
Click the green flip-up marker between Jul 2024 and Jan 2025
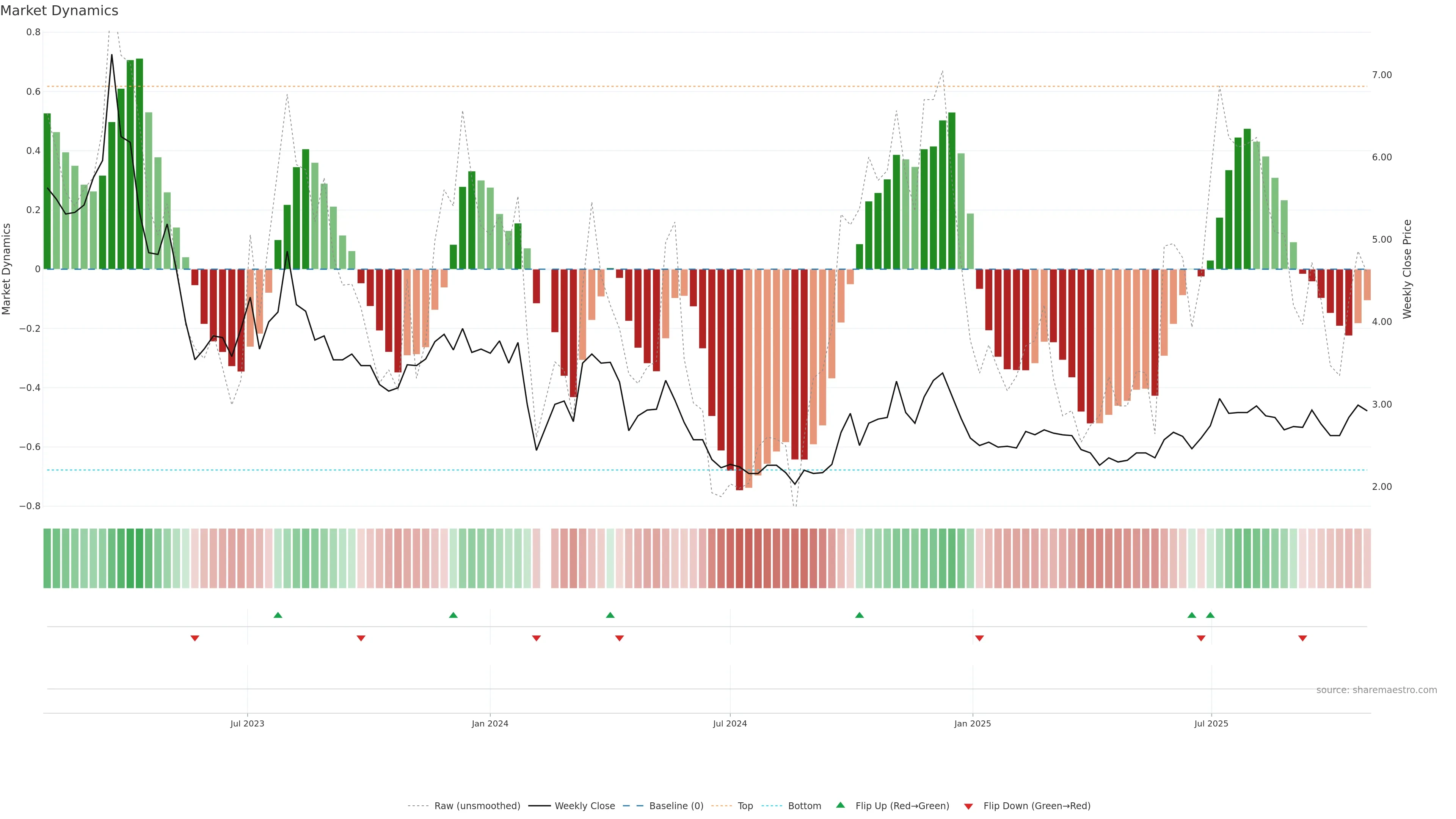(859, 615)
